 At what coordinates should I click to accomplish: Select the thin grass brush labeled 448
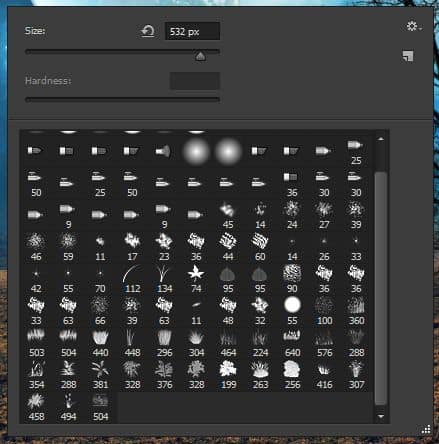click(x=132, y=343)
